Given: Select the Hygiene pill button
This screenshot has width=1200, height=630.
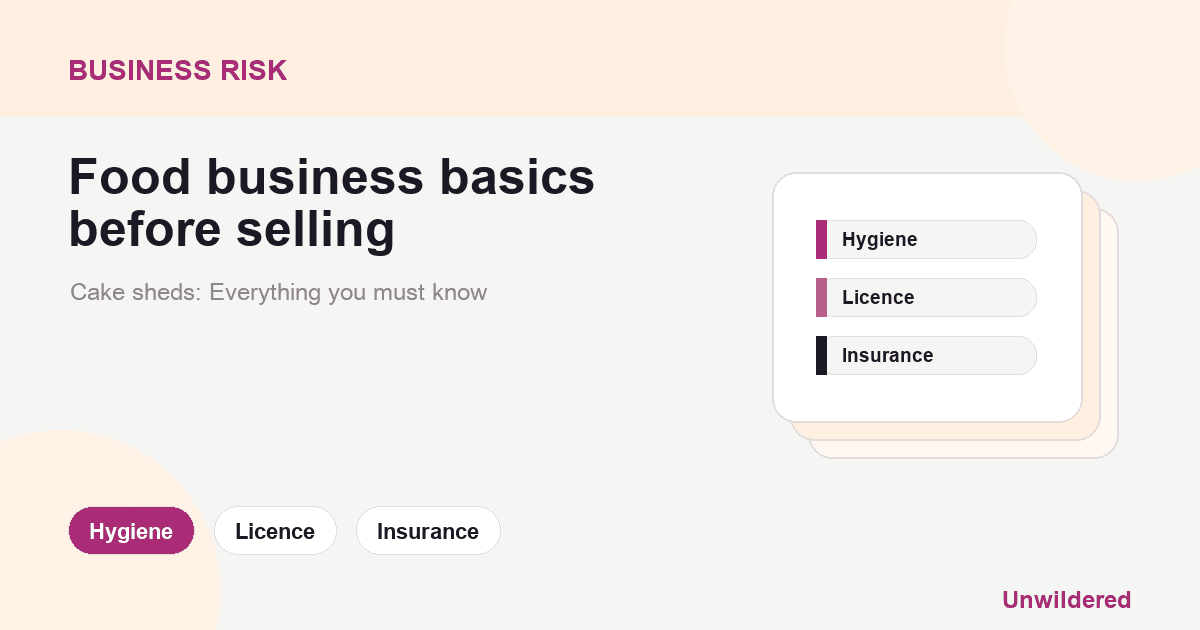Looking at the screenshot, I should (131, 531).
